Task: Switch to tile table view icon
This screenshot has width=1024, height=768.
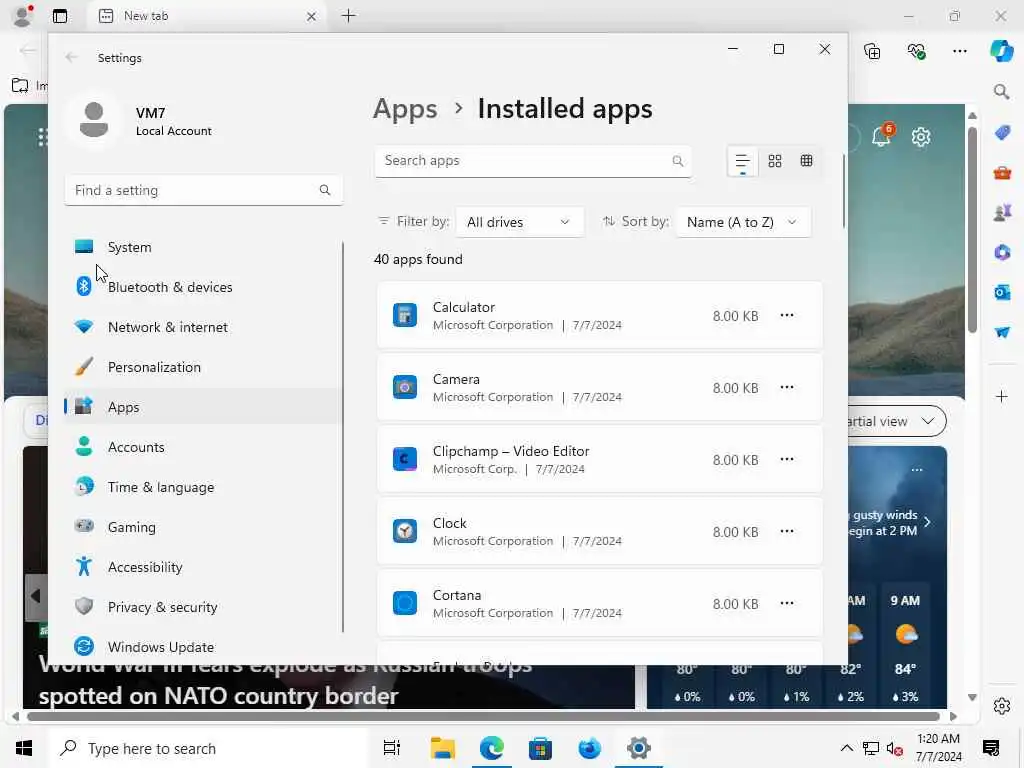Action: point(807,161)
